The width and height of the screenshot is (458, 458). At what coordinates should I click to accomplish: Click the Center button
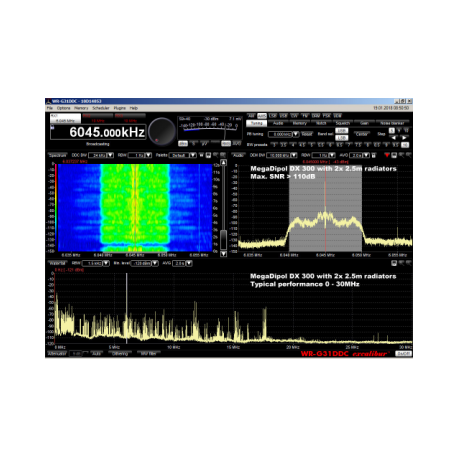(362, 134)
